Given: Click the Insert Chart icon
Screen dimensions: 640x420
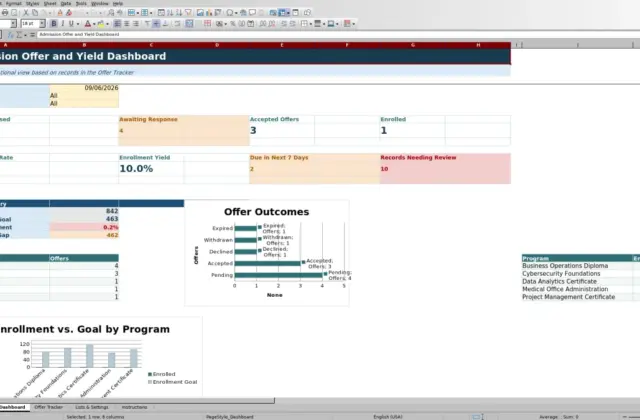Looking at the screenshot, I should (x=209, y=13).
